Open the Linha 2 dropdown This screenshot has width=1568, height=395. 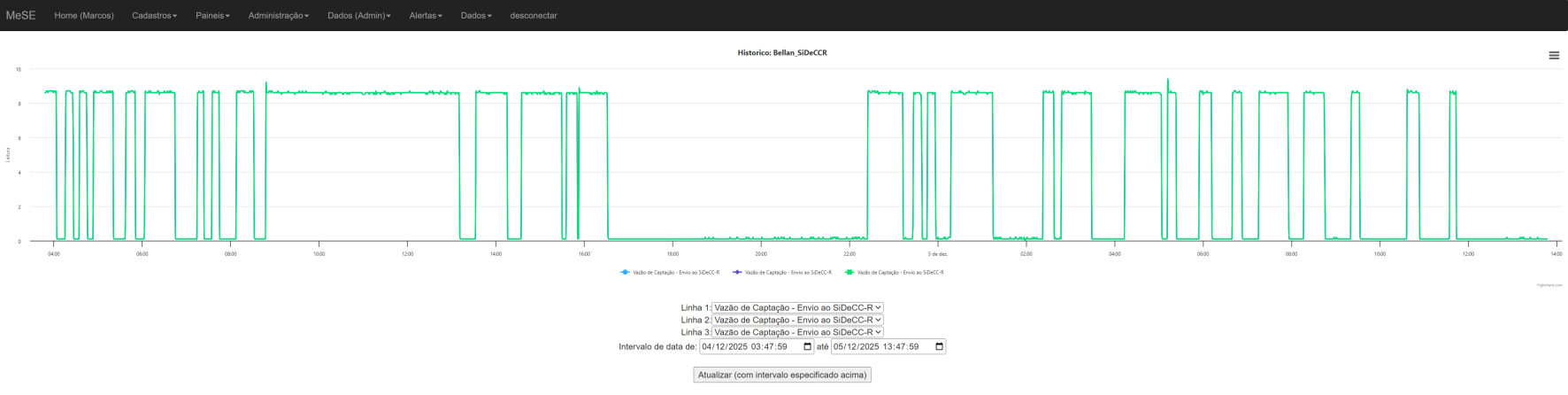point(797,320)
